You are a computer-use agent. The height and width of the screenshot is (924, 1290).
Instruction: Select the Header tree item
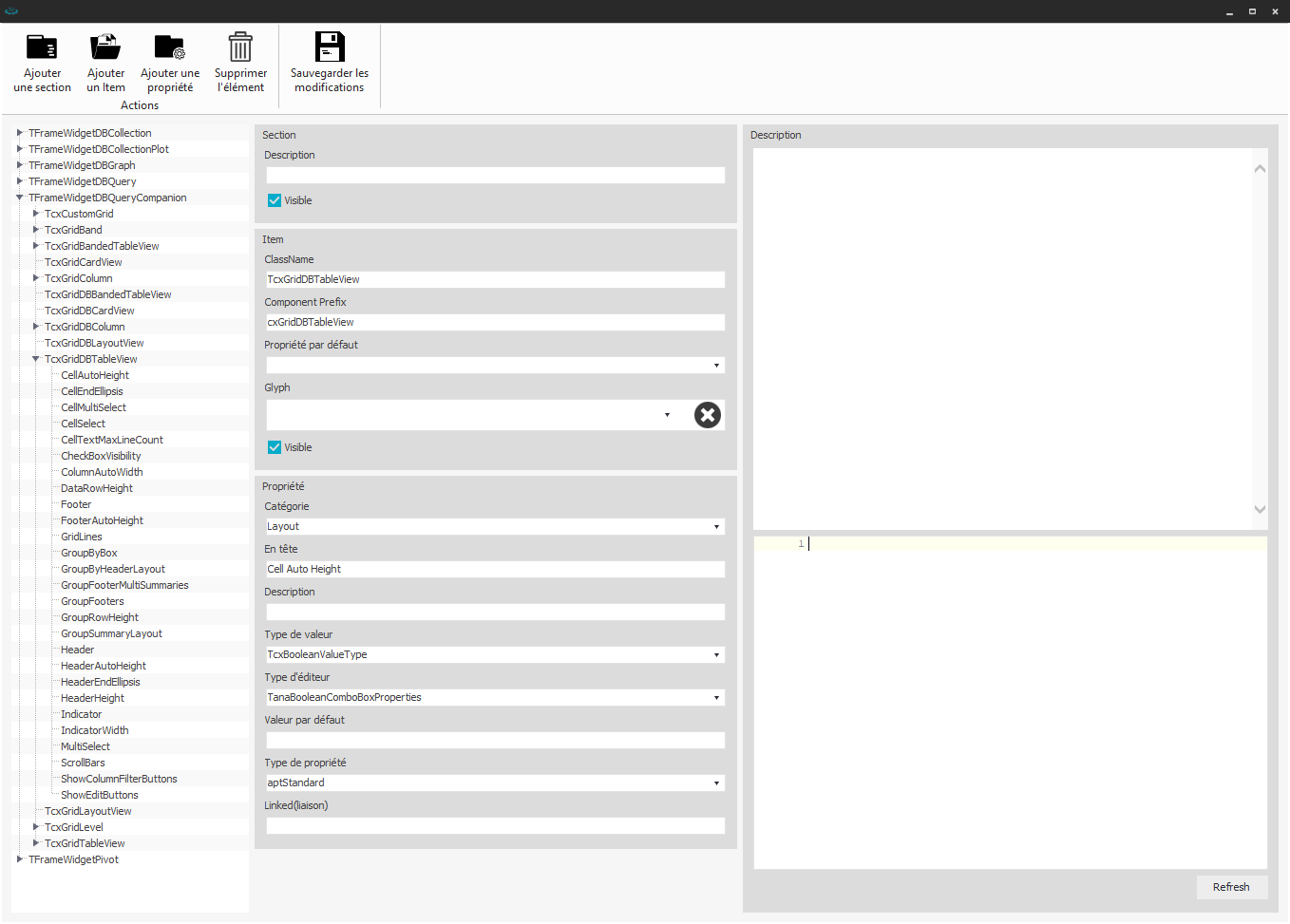click(78, 650)
